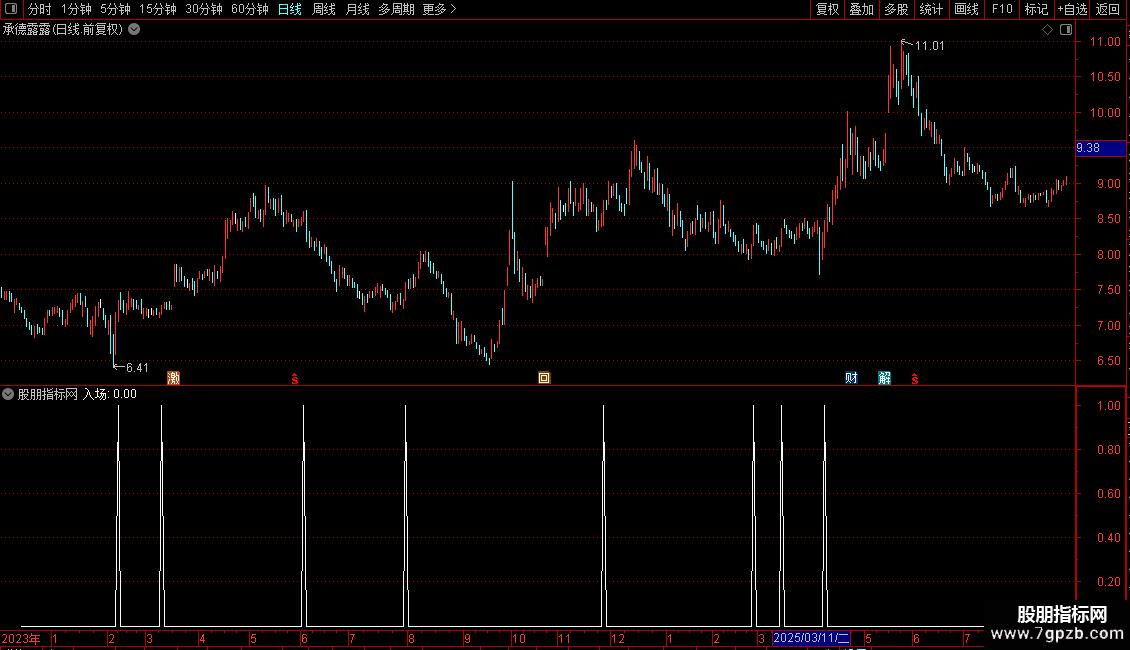
Task: Click the 叠加 overlay button
Action: 861,9
